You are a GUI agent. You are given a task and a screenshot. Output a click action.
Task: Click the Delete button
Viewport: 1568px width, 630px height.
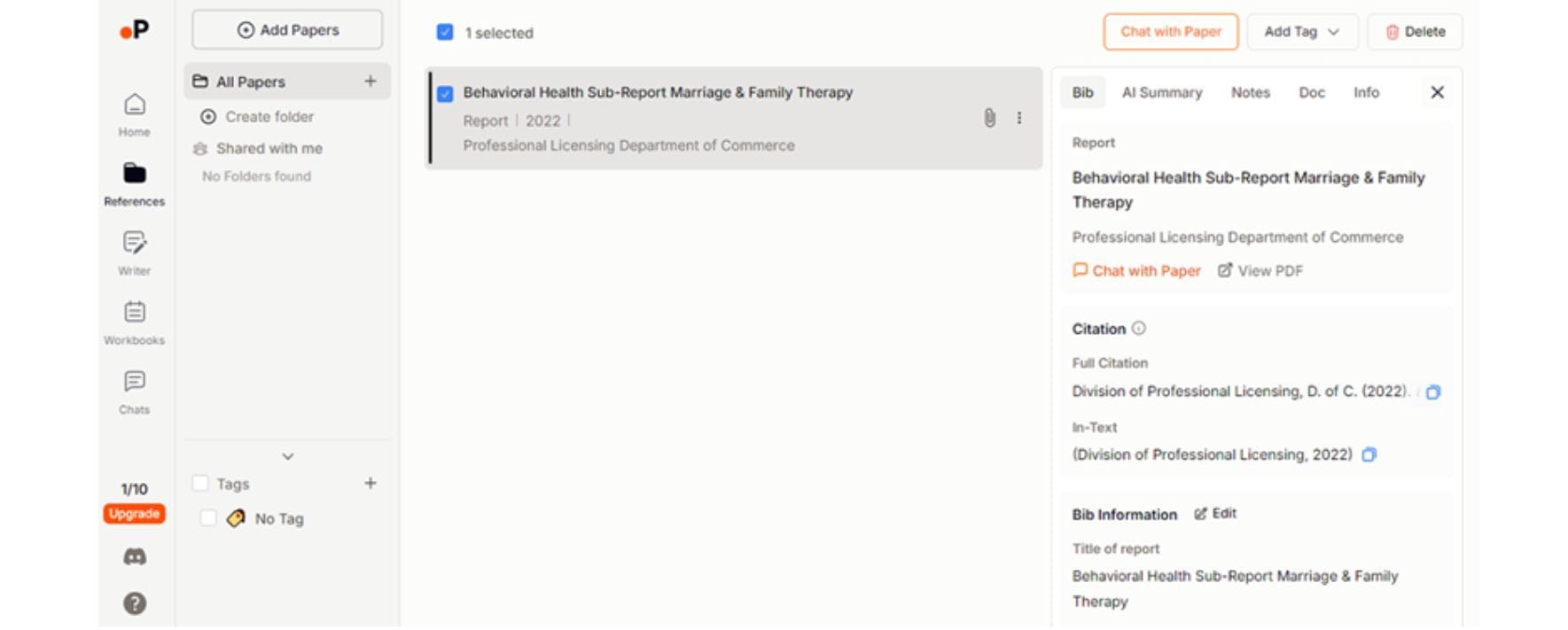(x=1415, y=32)
